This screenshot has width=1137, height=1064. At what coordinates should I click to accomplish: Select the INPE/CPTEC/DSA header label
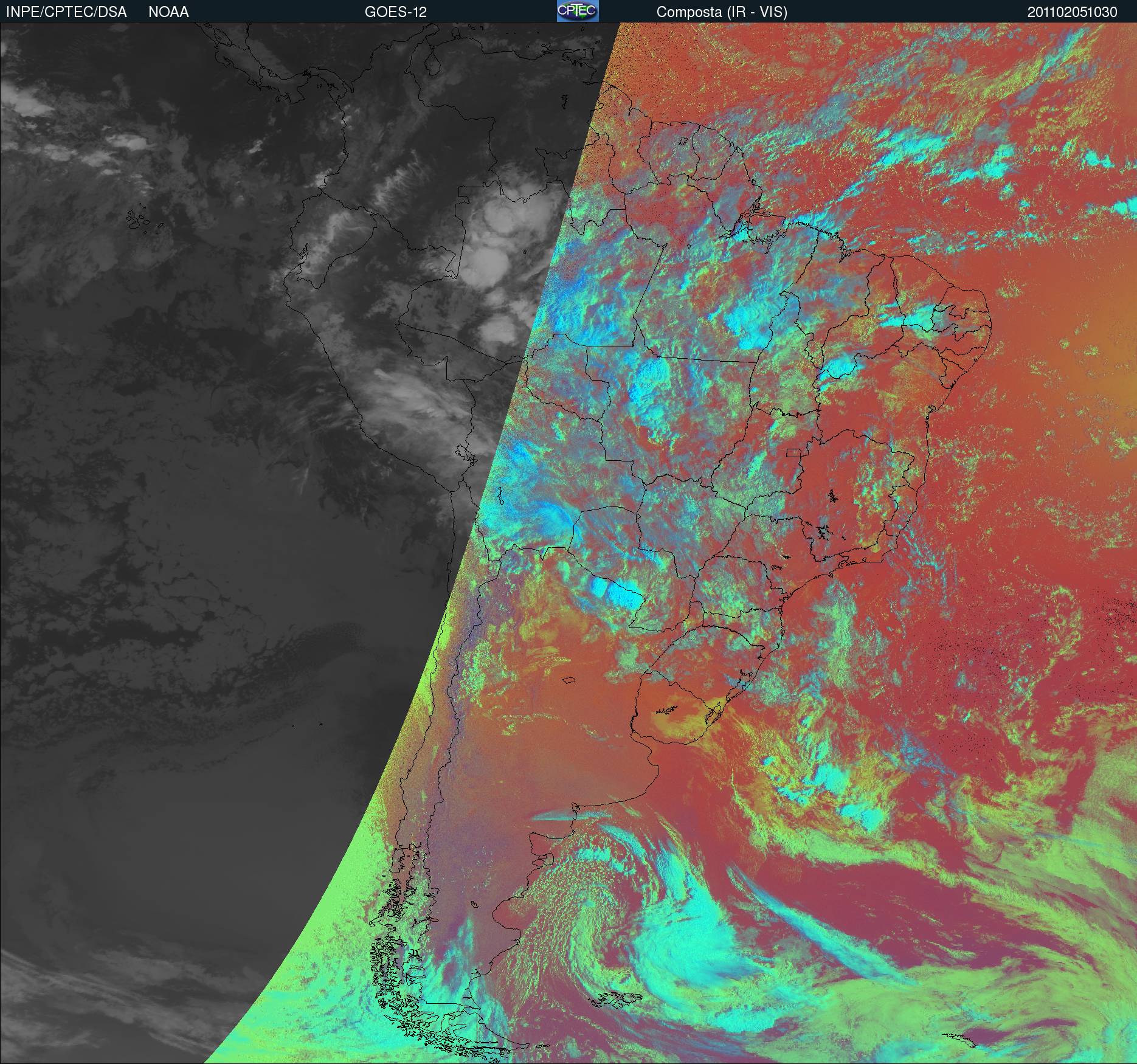66,12
